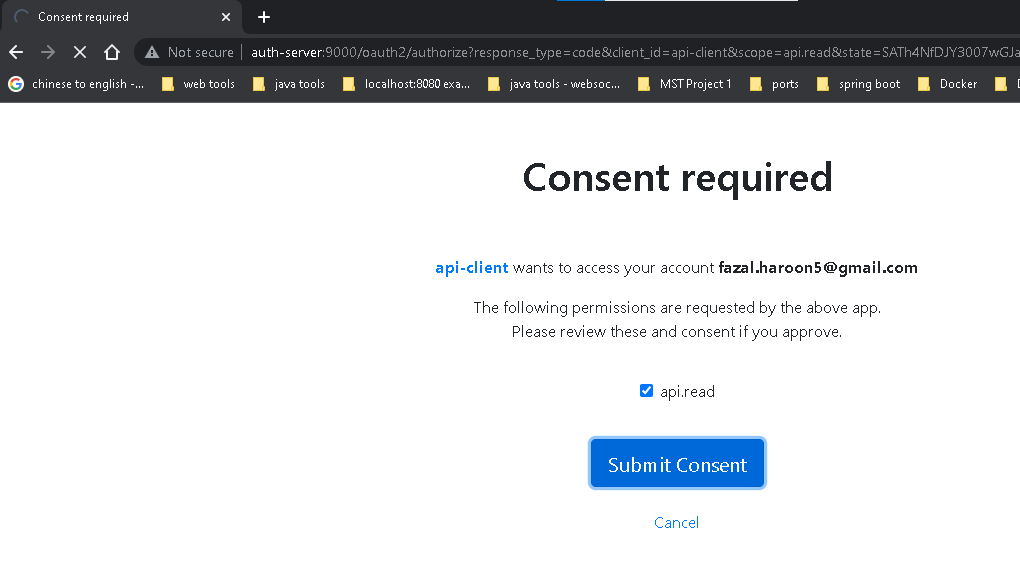The image size is (1020, 581).
Task: Click the Submit Consent button
Action: pos(677,462)
